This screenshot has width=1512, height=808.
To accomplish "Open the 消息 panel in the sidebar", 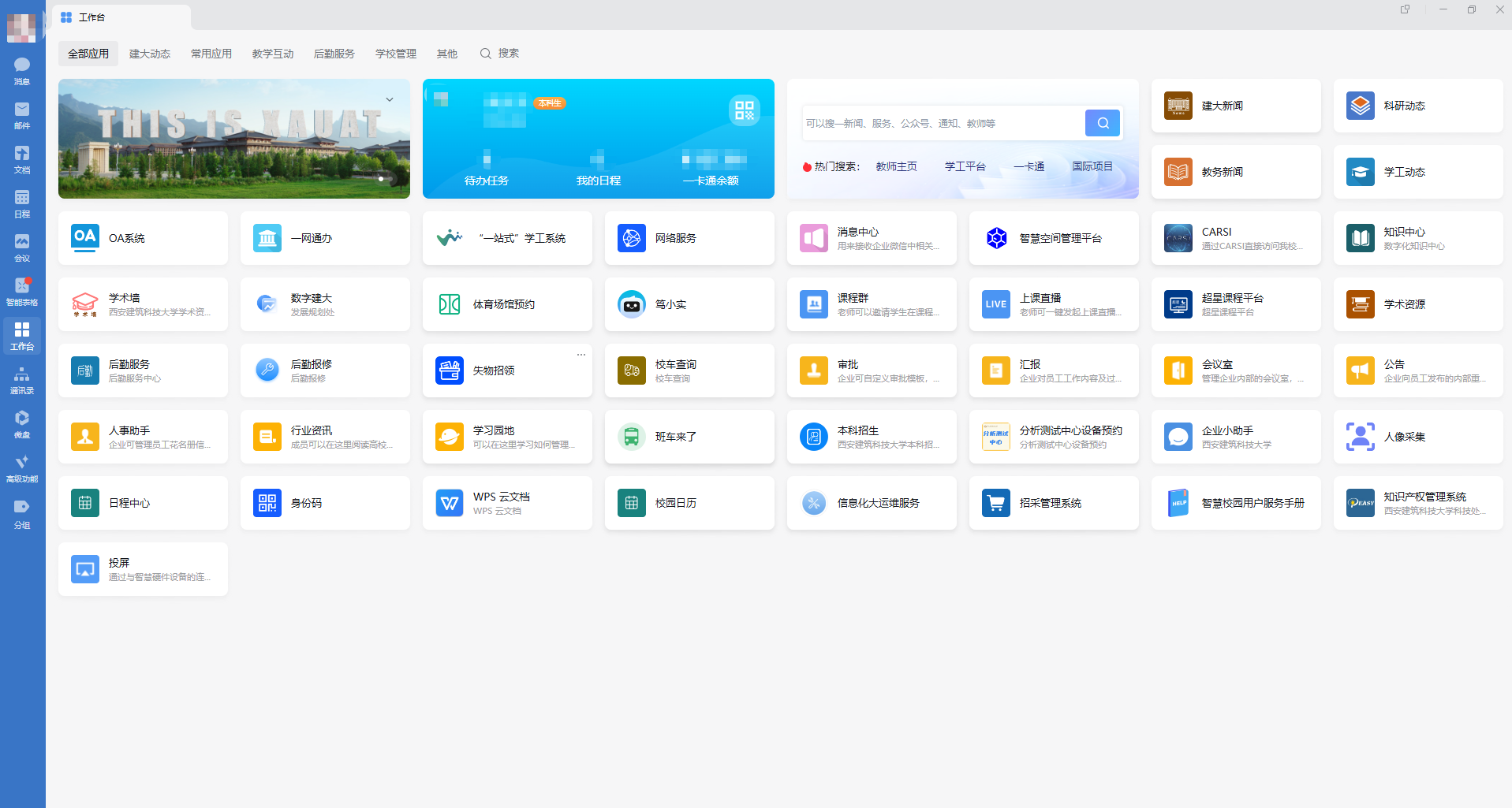I will click(21, 69).
